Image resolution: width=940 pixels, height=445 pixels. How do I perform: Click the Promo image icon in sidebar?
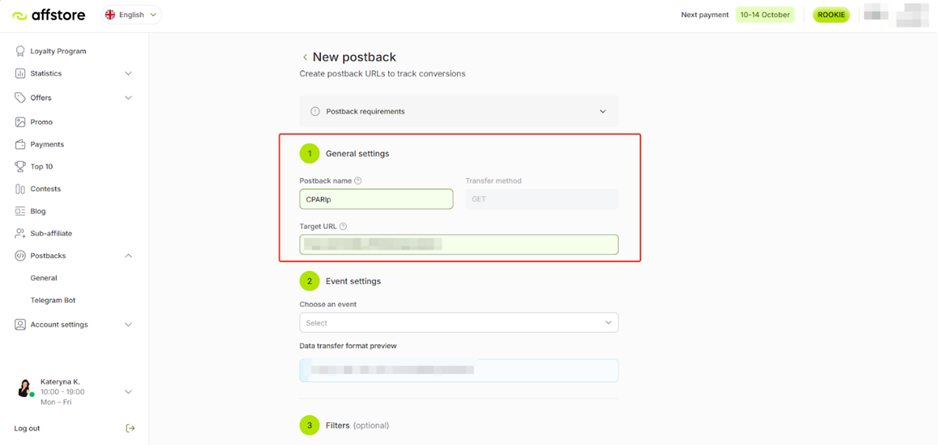(20, 122)
